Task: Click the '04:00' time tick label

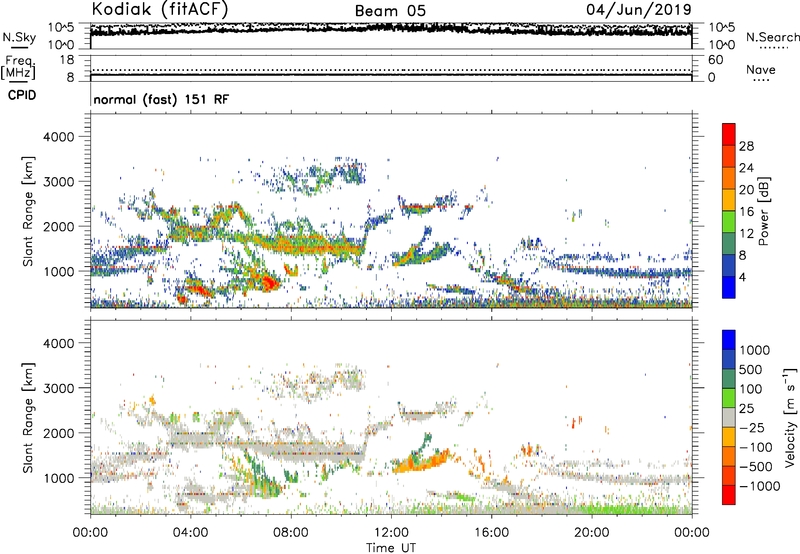Action: 191,533
